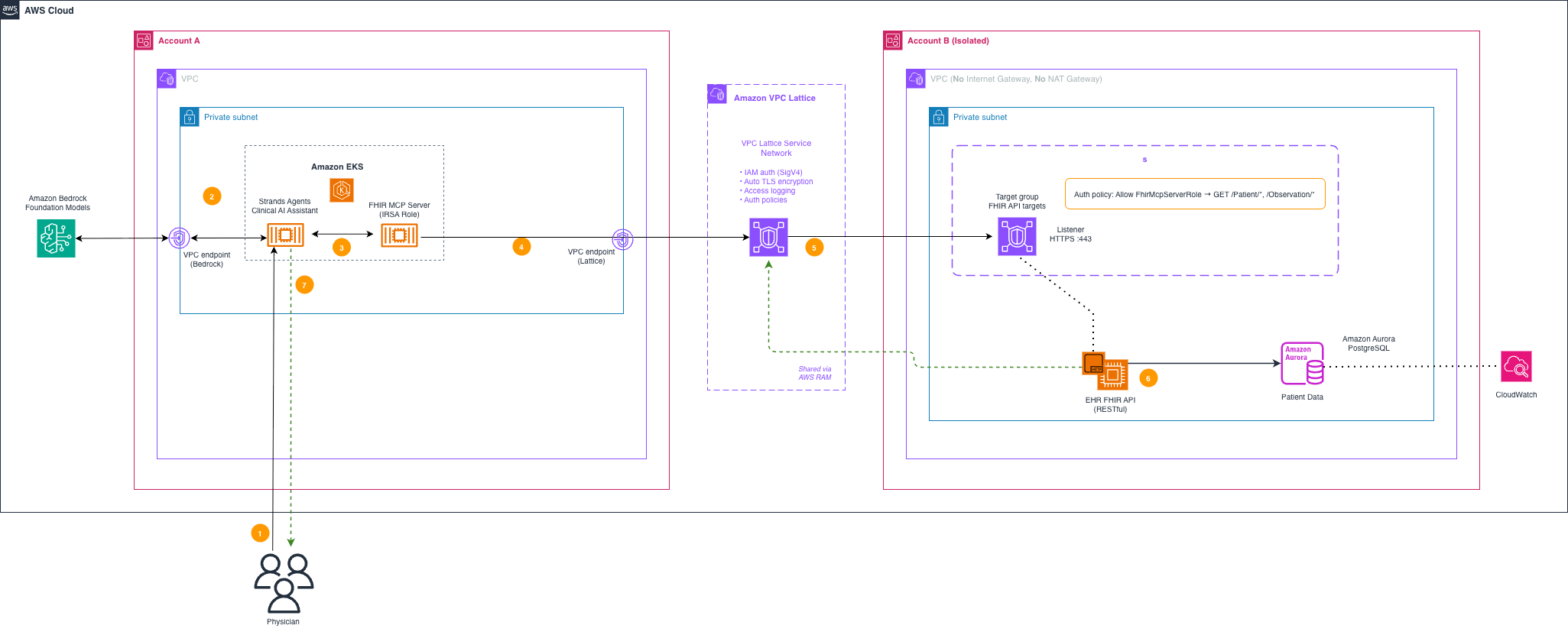Click the Lattice VPC endpoint icon
Image resolution: width=1568 pixels, height=635 pixels.
(x=623, y=239)
